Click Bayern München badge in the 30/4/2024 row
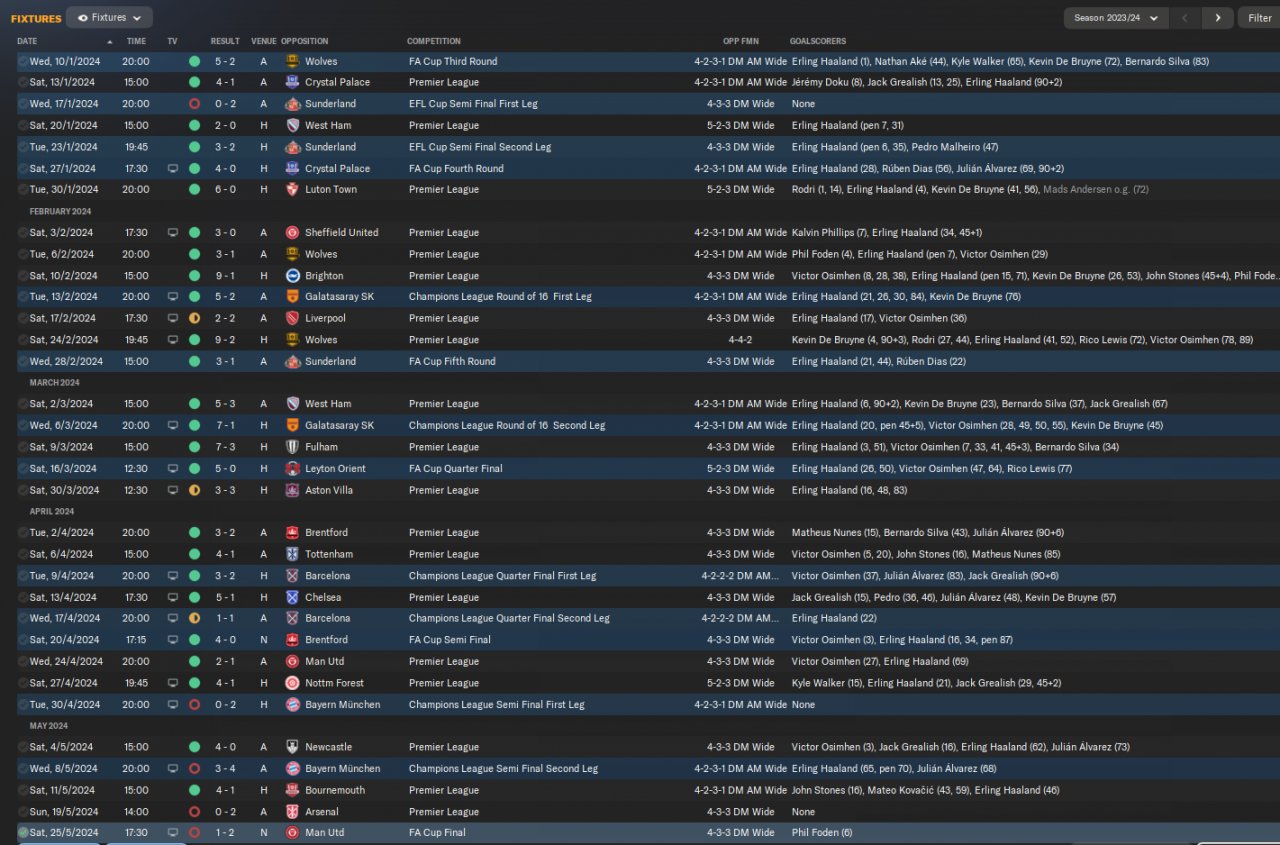This screenshot has width=1280, height=845. (293, 704)
